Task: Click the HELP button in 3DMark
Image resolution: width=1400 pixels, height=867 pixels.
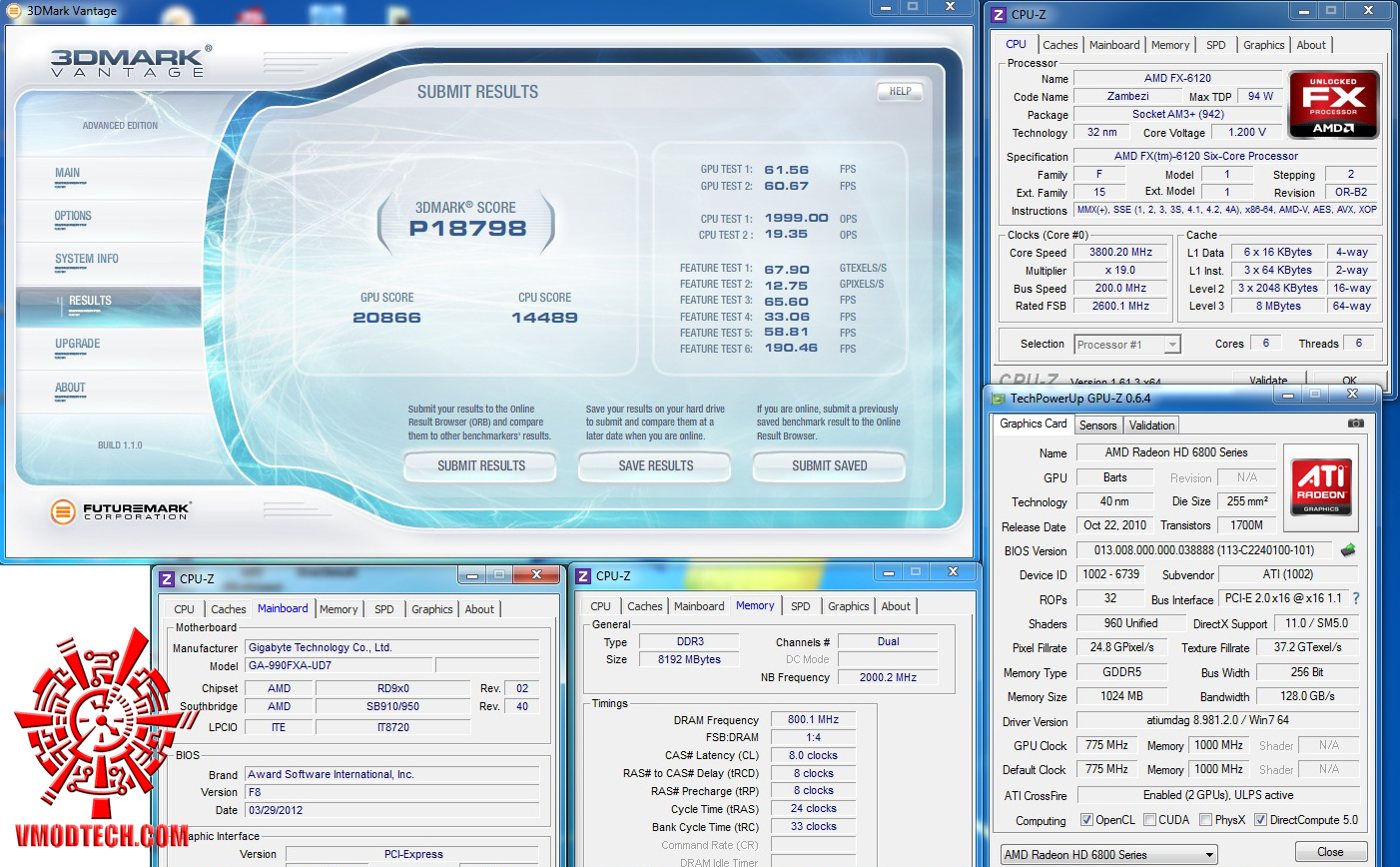Action: (x=900, y=91)
